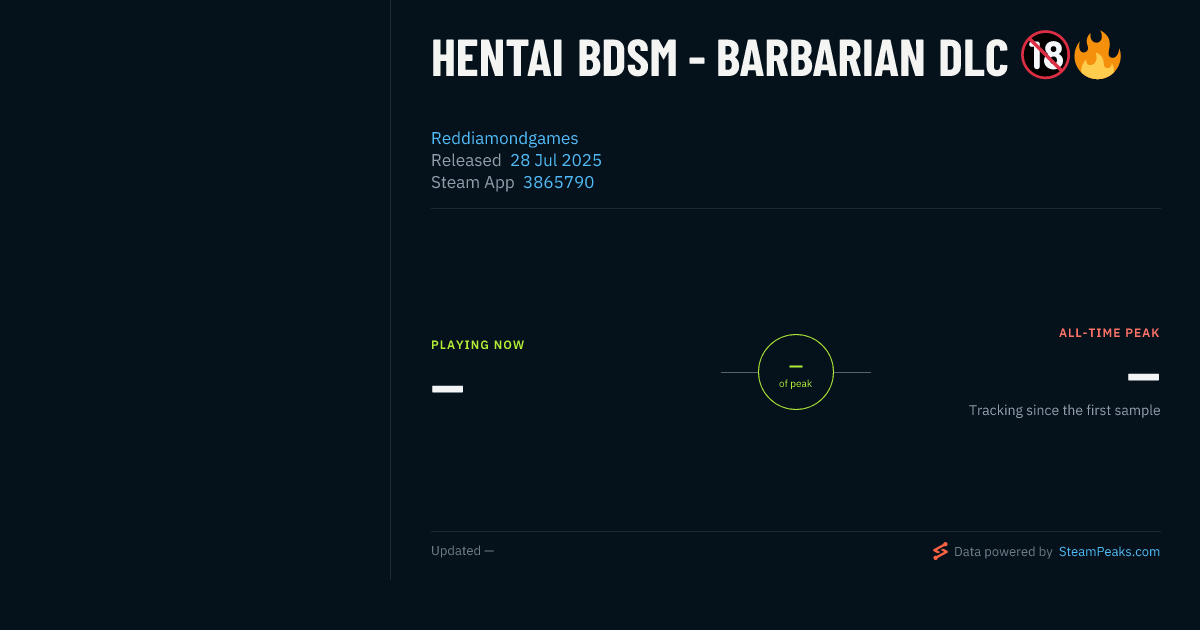Click the no-under-18 emoji in title
Viewport: 1200px width, 630px height.
coord(1046,56)
